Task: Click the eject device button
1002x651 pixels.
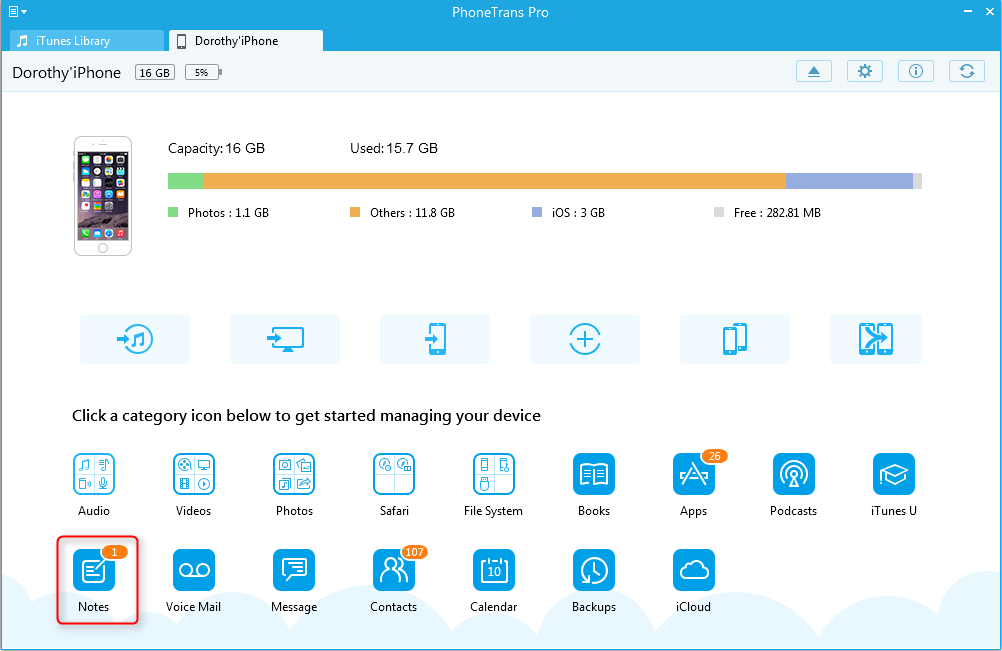Action: 814,71
